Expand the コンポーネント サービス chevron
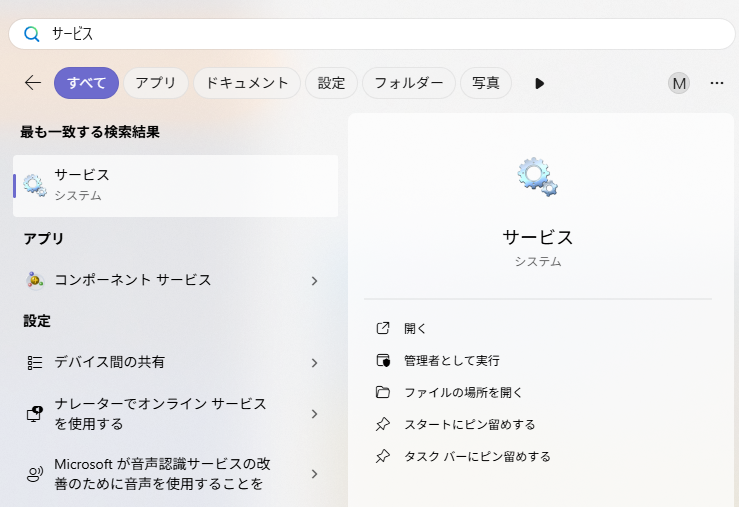The width and height of the screenshot is (739, 507). [x=314, y=281]
